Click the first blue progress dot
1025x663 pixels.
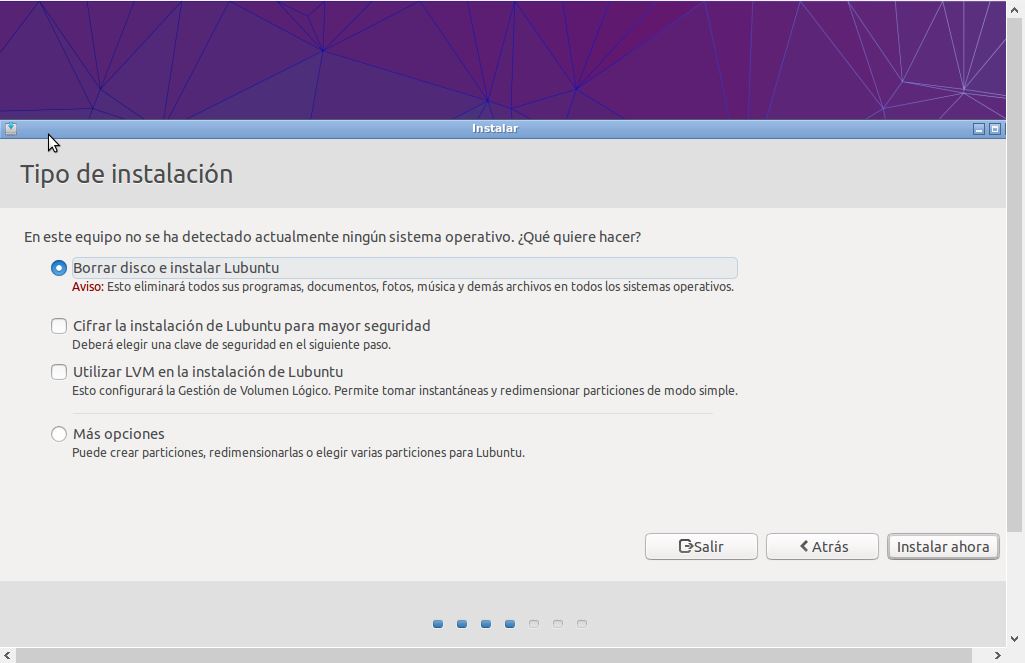[438, 624]
